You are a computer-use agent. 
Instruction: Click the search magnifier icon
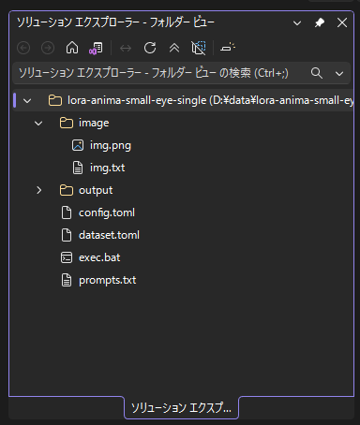[316, 73]
